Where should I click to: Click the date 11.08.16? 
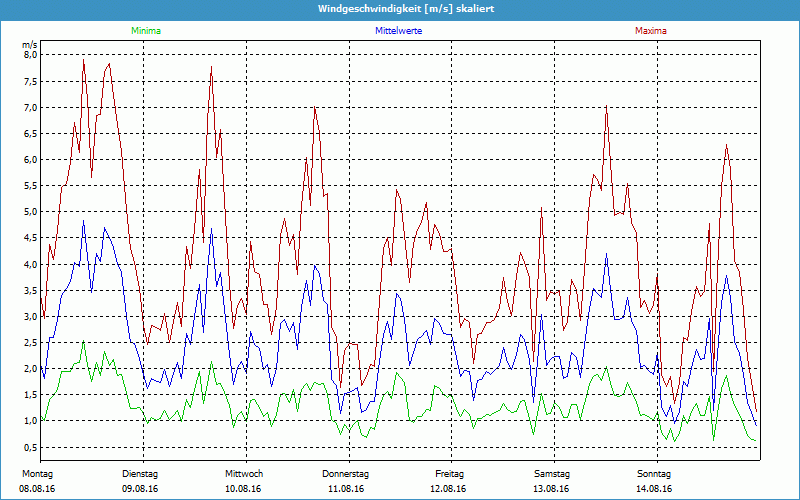(346, 489)
